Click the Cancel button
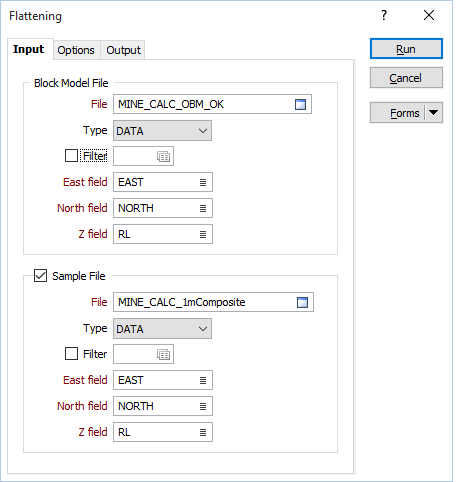 pos(406,78)
